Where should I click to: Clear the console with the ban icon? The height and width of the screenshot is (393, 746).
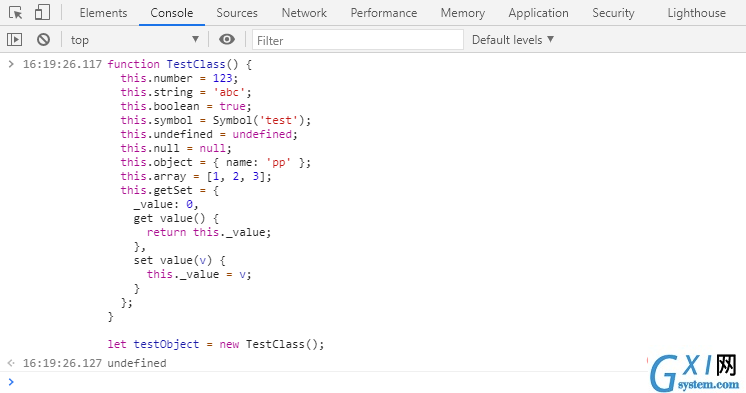coord(43,39)
